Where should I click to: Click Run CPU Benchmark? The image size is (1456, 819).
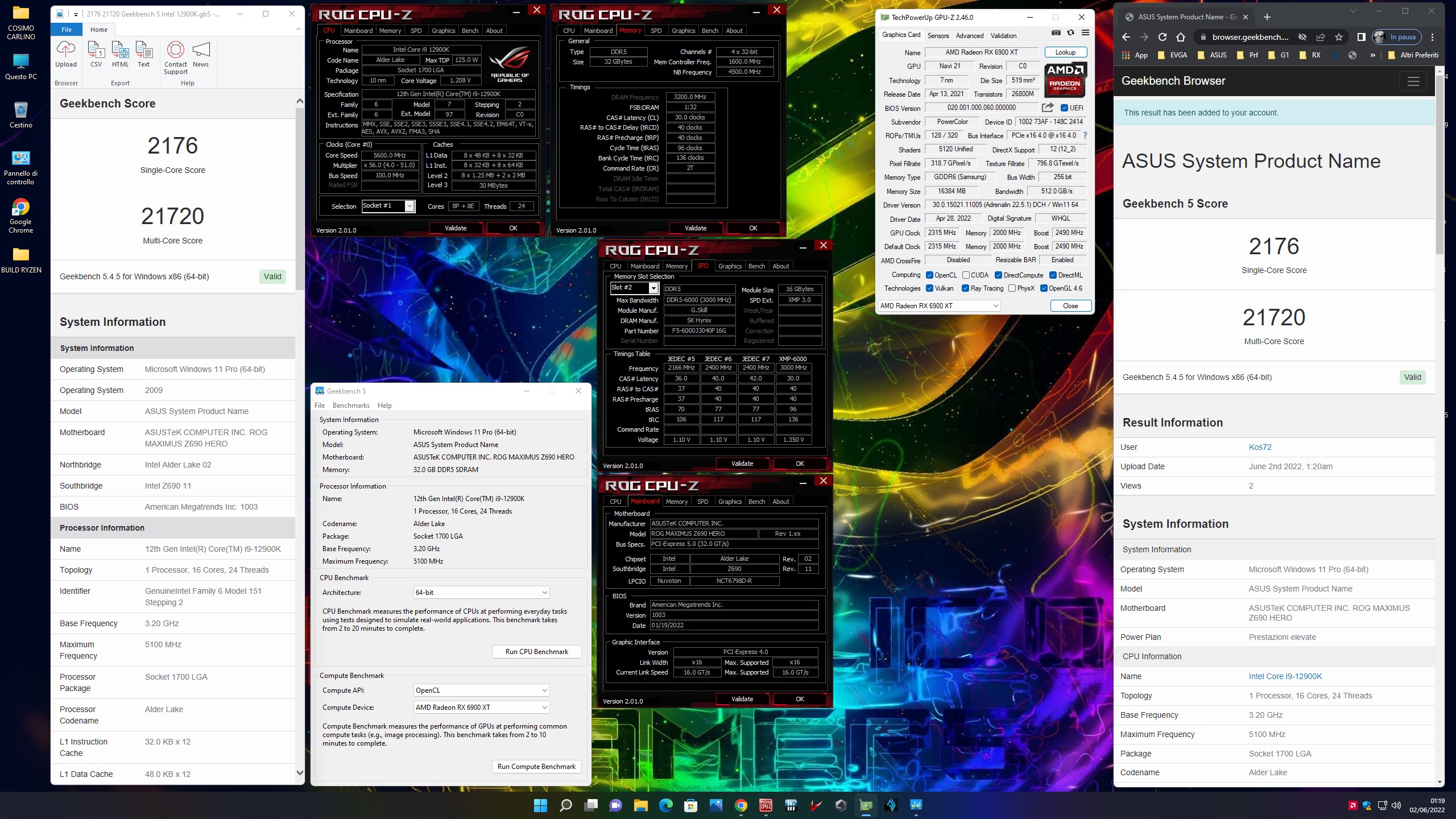pyautogui.click(x=536, y=652)
